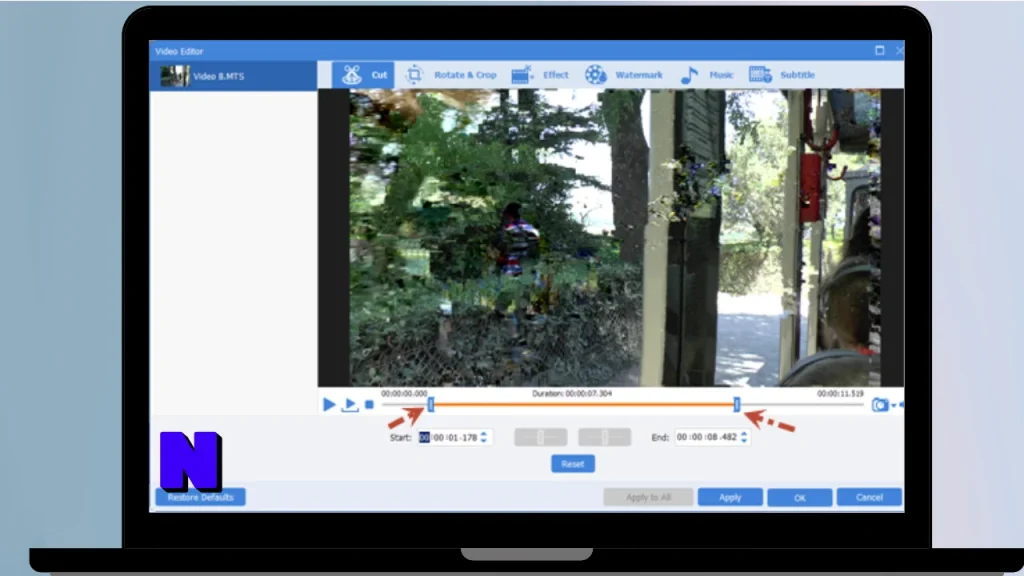Click the Subtitle icon
The height and width of the screenshot is (576, 1024).
pyautogui.click(x=760, y=75)
